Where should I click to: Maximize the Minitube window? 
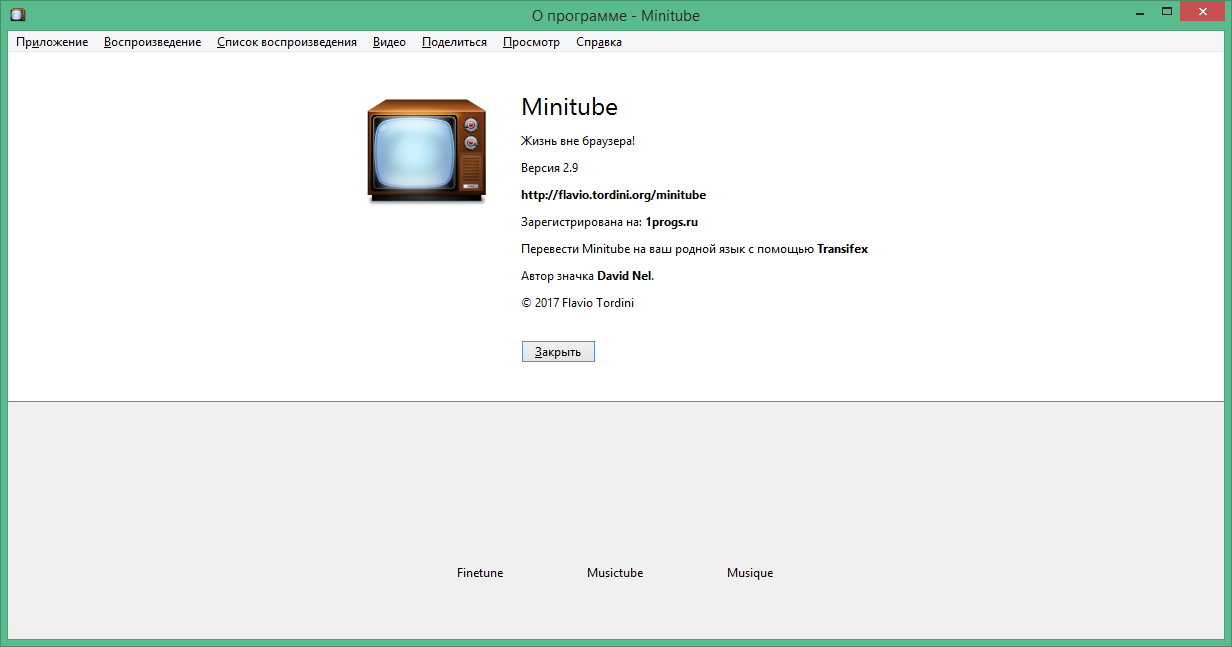tap(1165, 11)
